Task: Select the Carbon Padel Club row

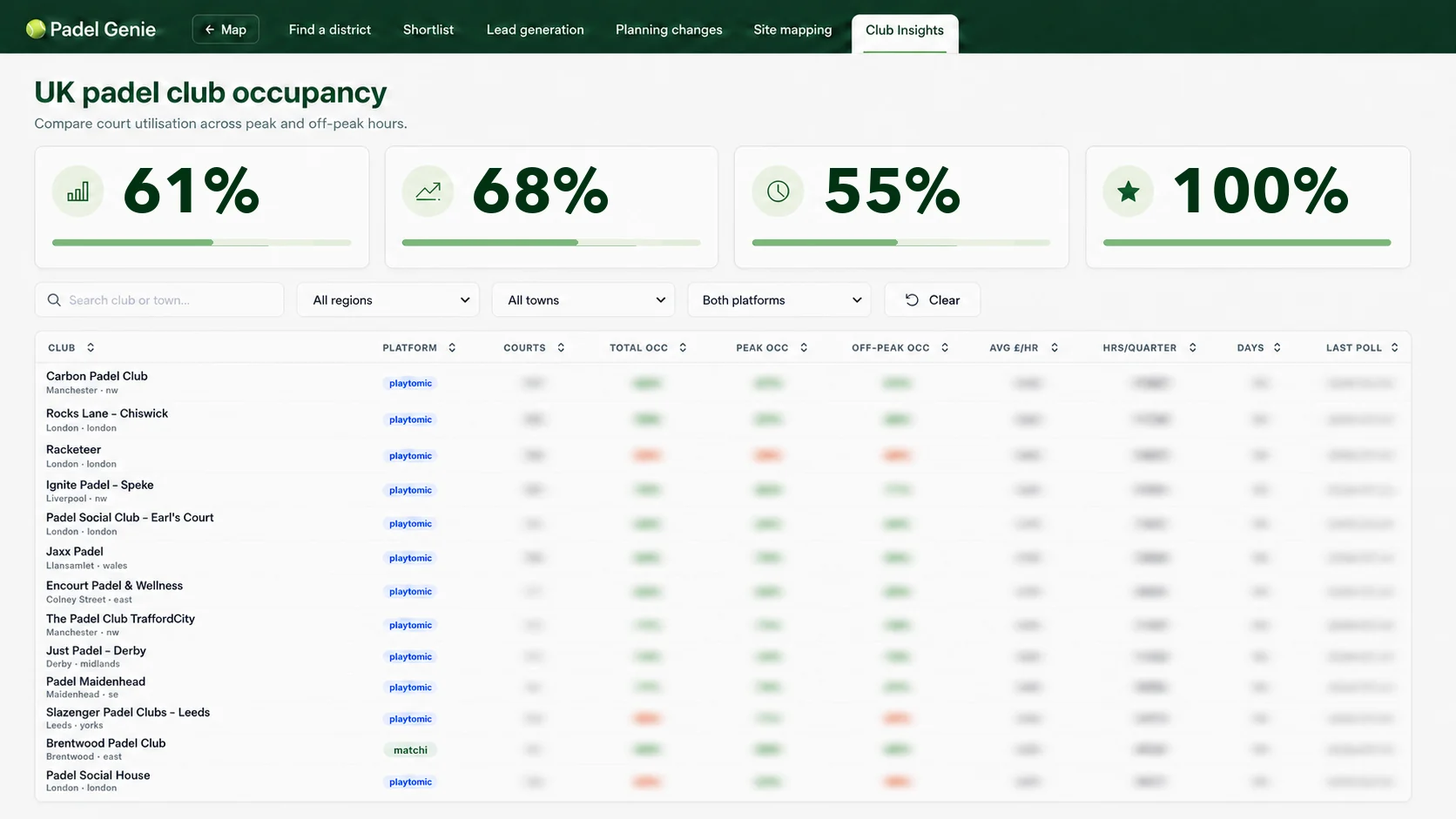Action: click(723, 383)
